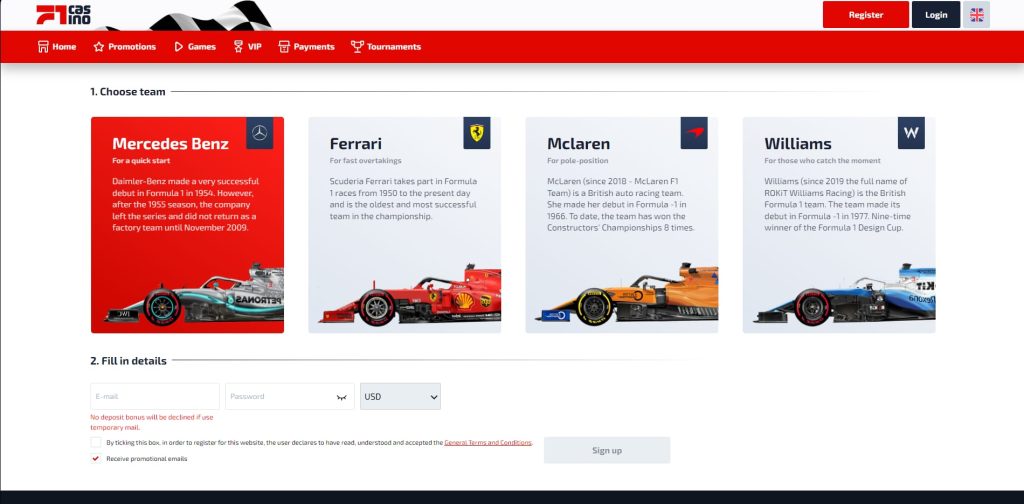Select the Mclaren team card
This screenshot has height=504, width=1024.
tap(622, 225)
